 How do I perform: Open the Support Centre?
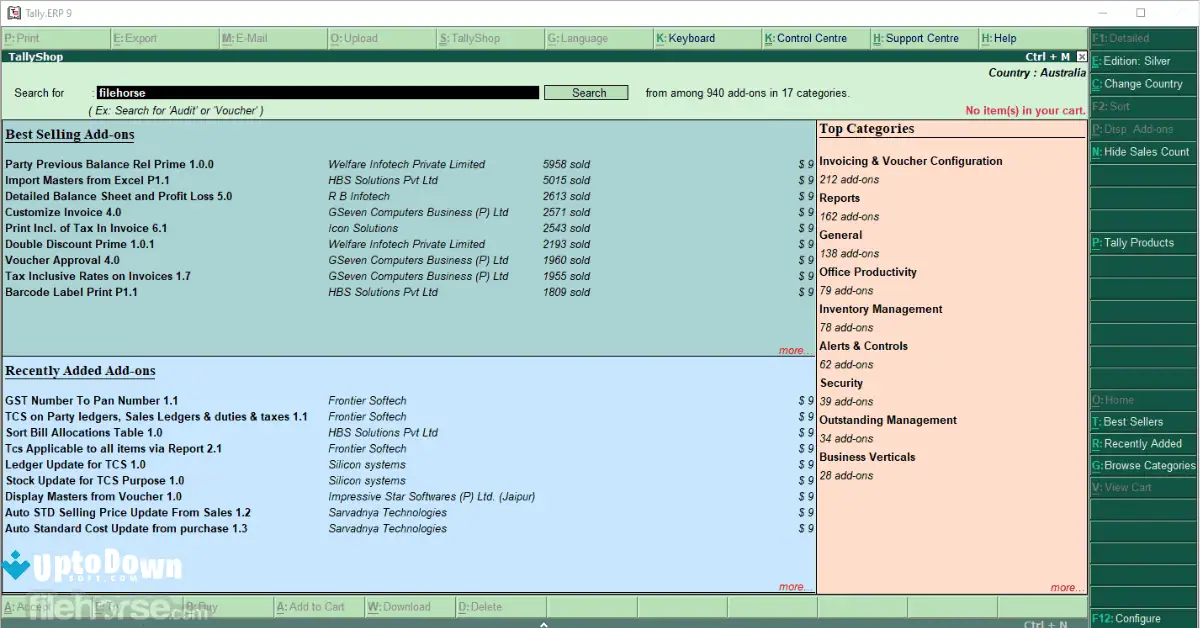pyautogui.click(x=910, y=38)
